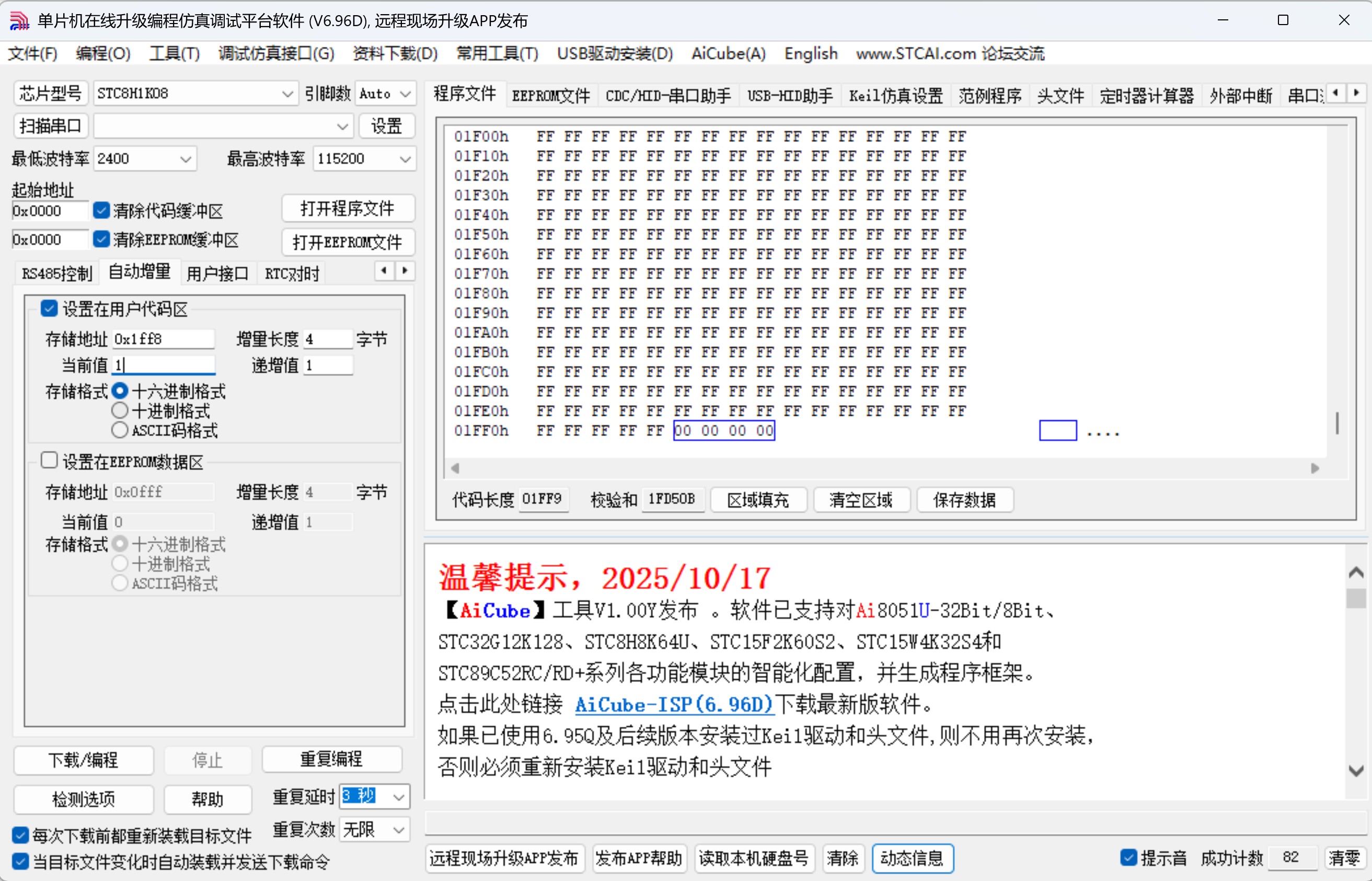Click the right arrow beside the 自动增量 tab strip
This screenshot has width=1372, height=881.
pos(405,271)
